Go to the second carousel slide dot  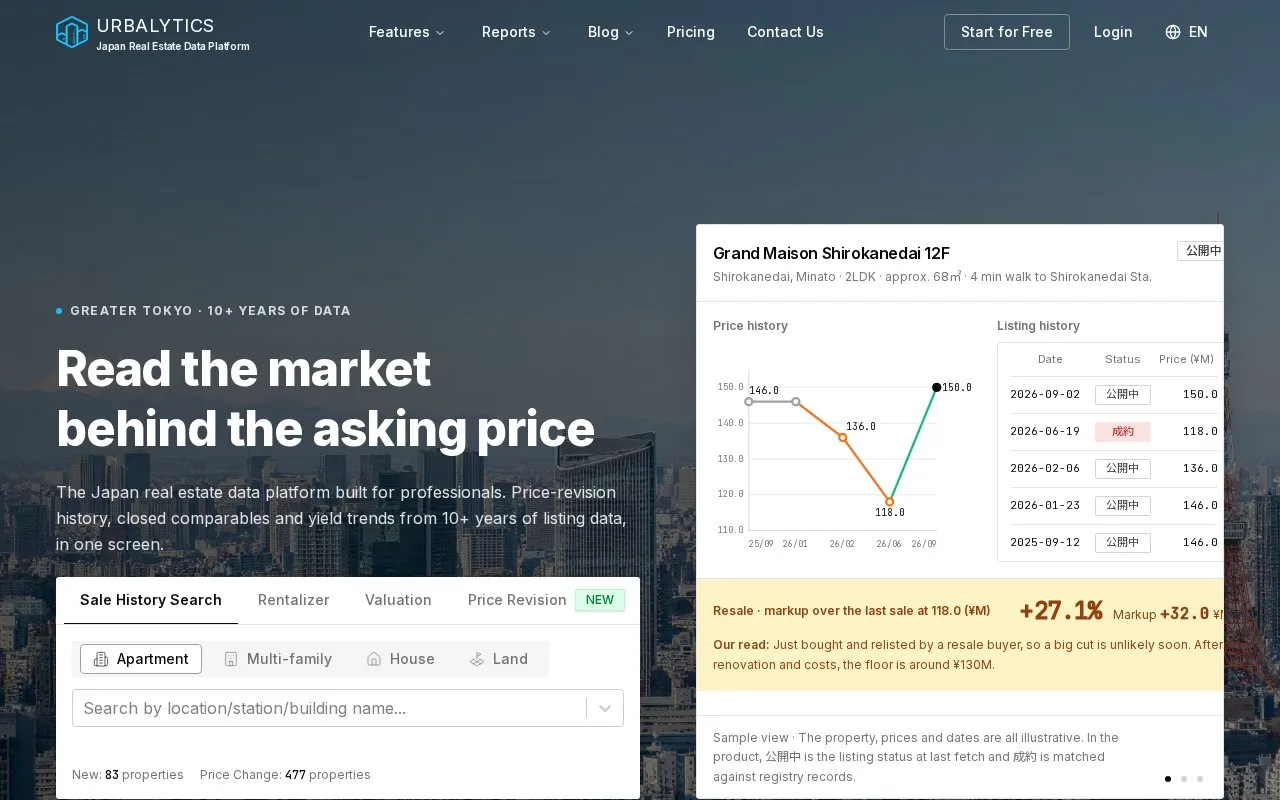(x=1184, y=778)
